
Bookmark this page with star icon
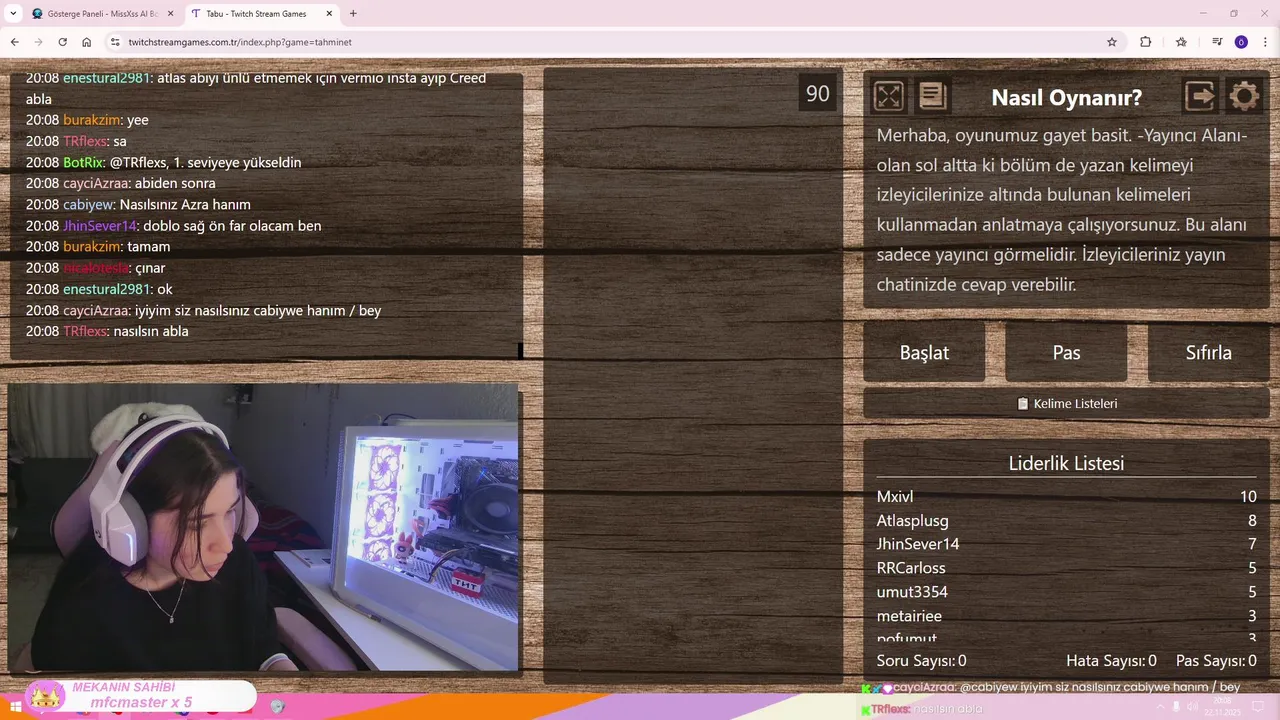tap(1111, 42)
